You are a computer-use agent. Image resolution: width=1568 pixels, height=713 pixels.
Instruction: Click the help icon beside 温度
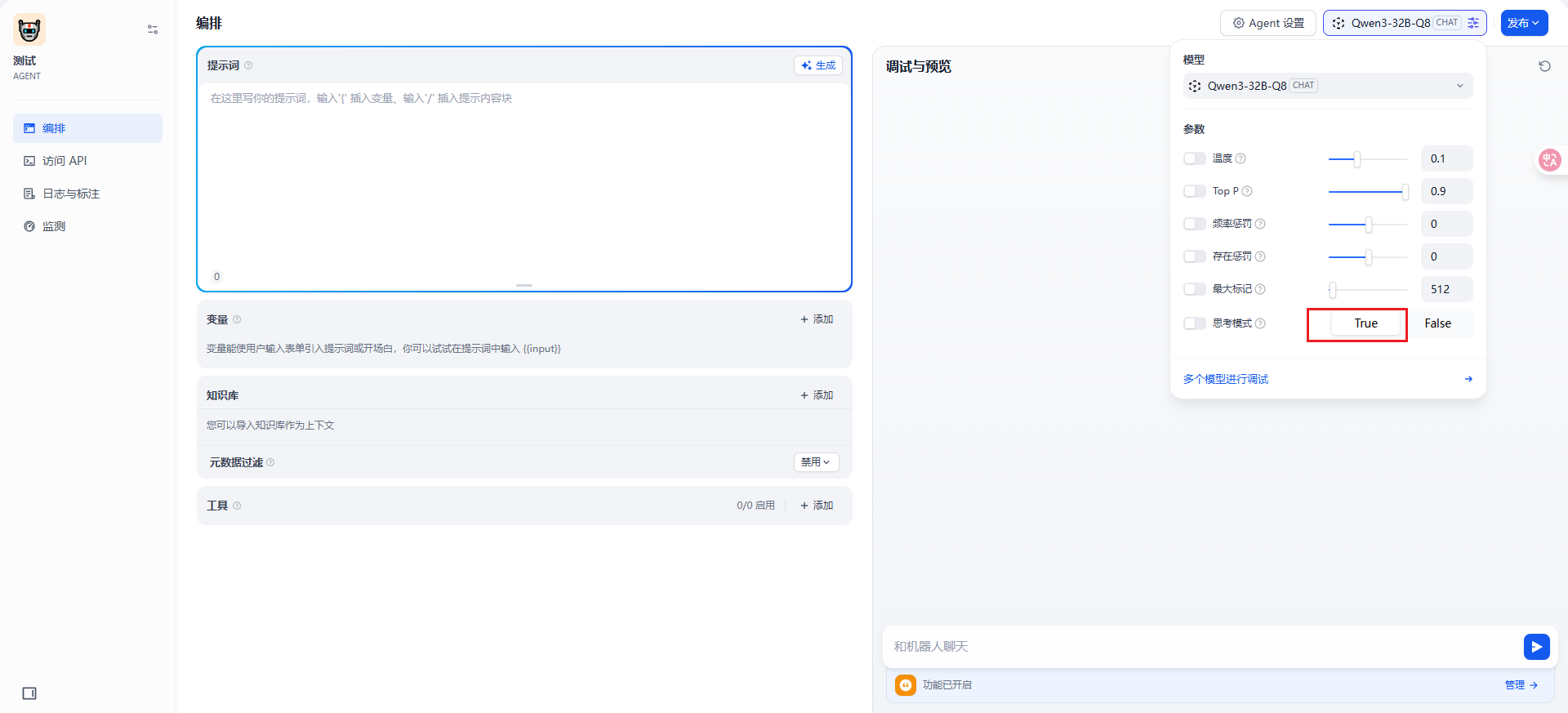pos(1241,158)
